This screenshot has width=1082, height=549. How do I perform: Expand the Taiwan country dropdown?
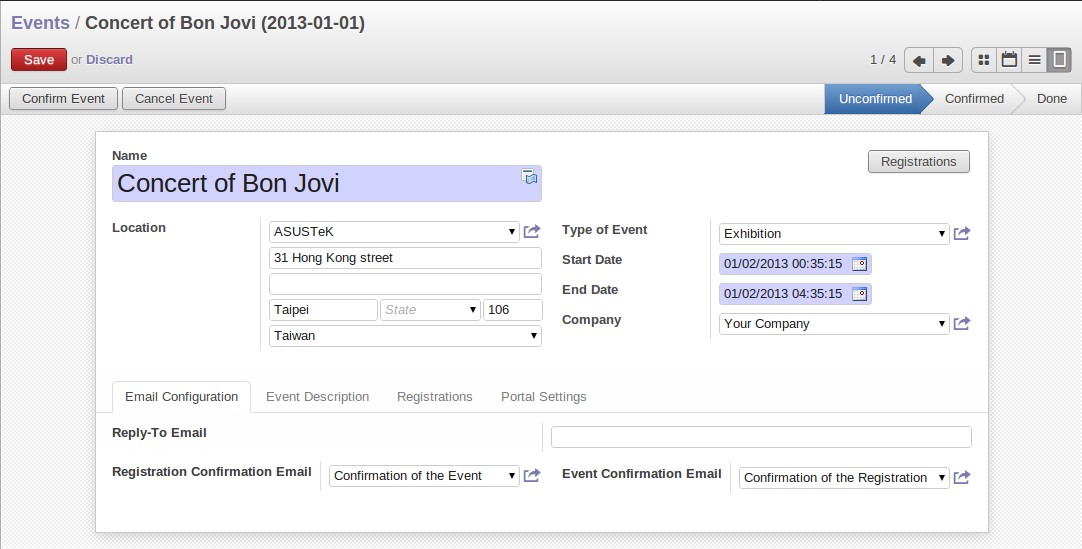click(405, 336)
